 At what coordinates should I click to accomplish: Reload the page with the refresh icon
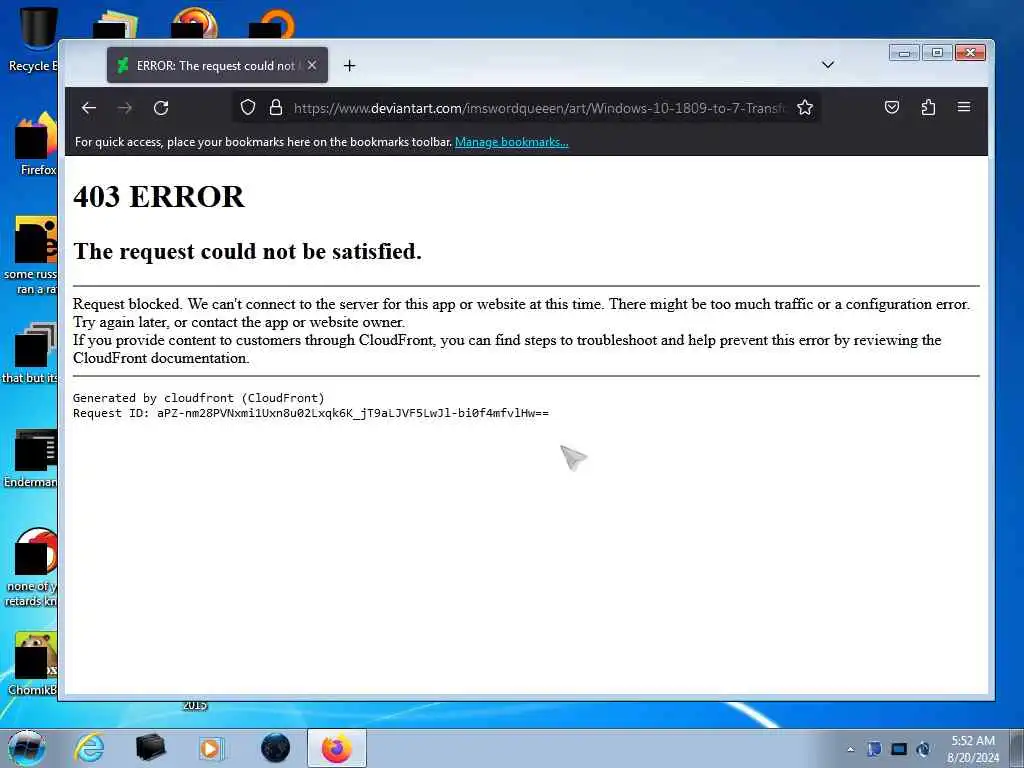[x=161, y=108]
